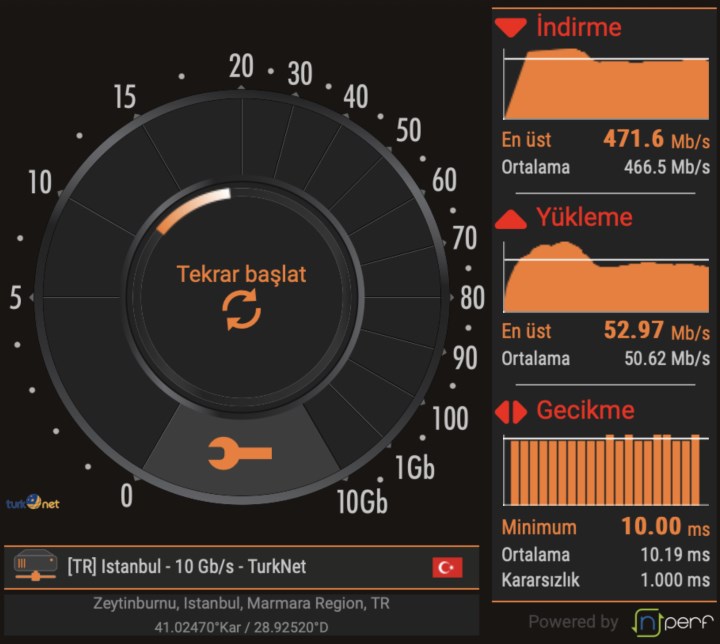Open settings via the wrench icon
720x644 pixels.
(240, 453)
